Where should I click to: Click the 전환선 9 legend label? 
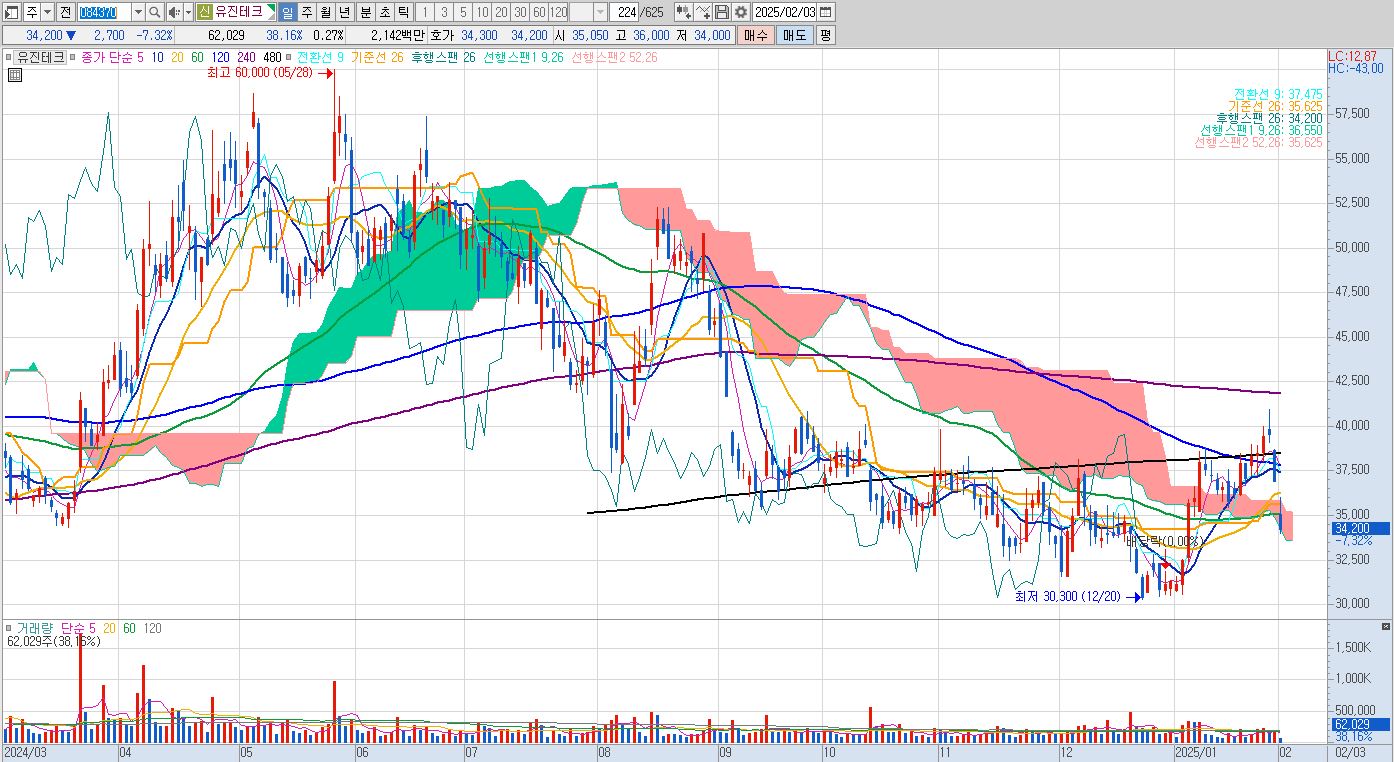[x=321, y=57]
